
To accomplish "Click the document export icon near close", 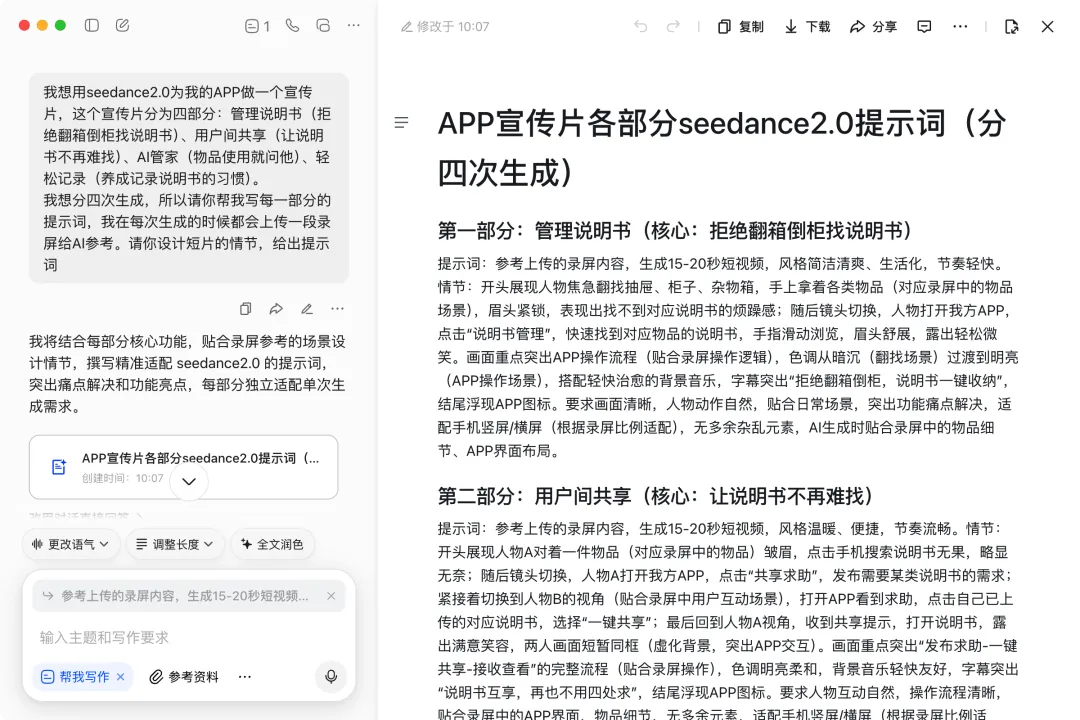I will coord(1011,26).
